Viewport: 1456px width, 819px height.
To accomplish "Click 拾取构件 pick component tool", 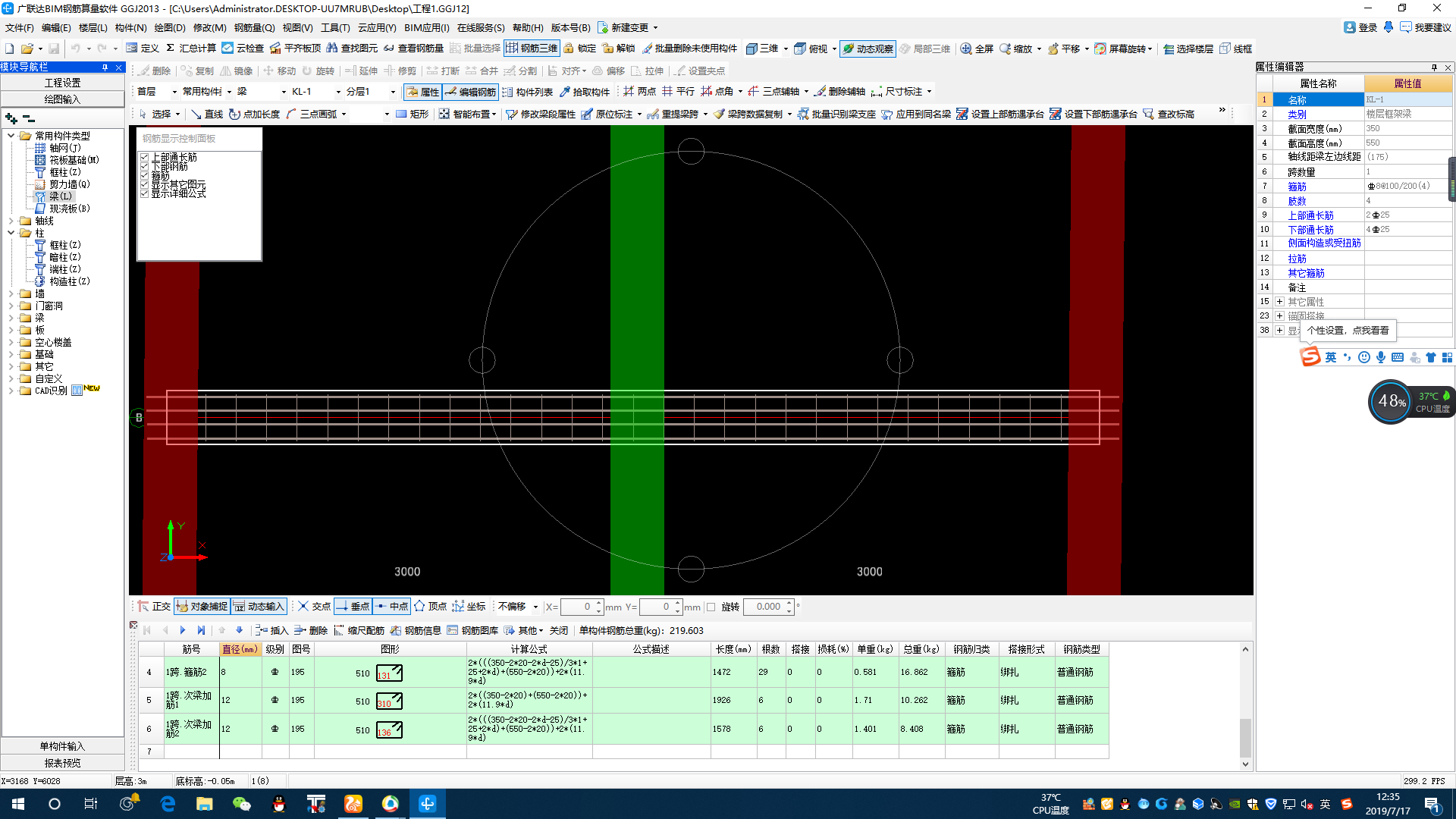I will tap(585, 92).
